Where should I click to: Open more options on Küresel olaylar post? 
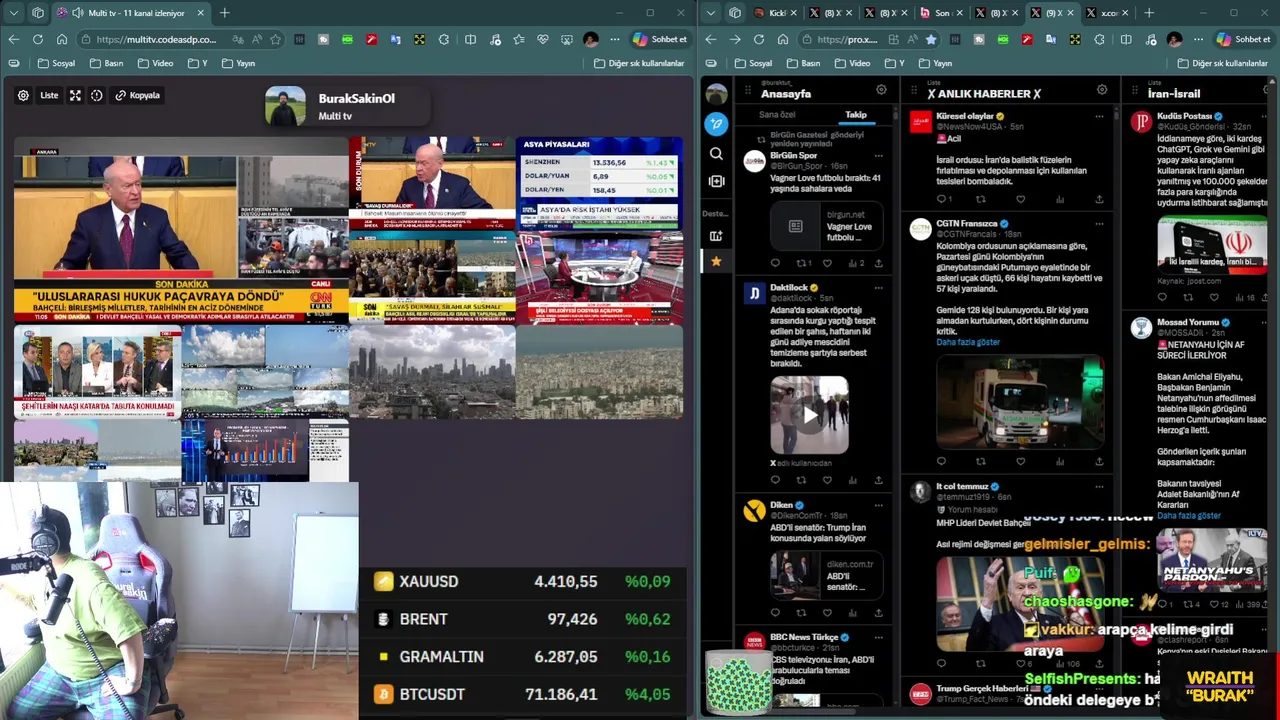click(x=1099, y=116)
